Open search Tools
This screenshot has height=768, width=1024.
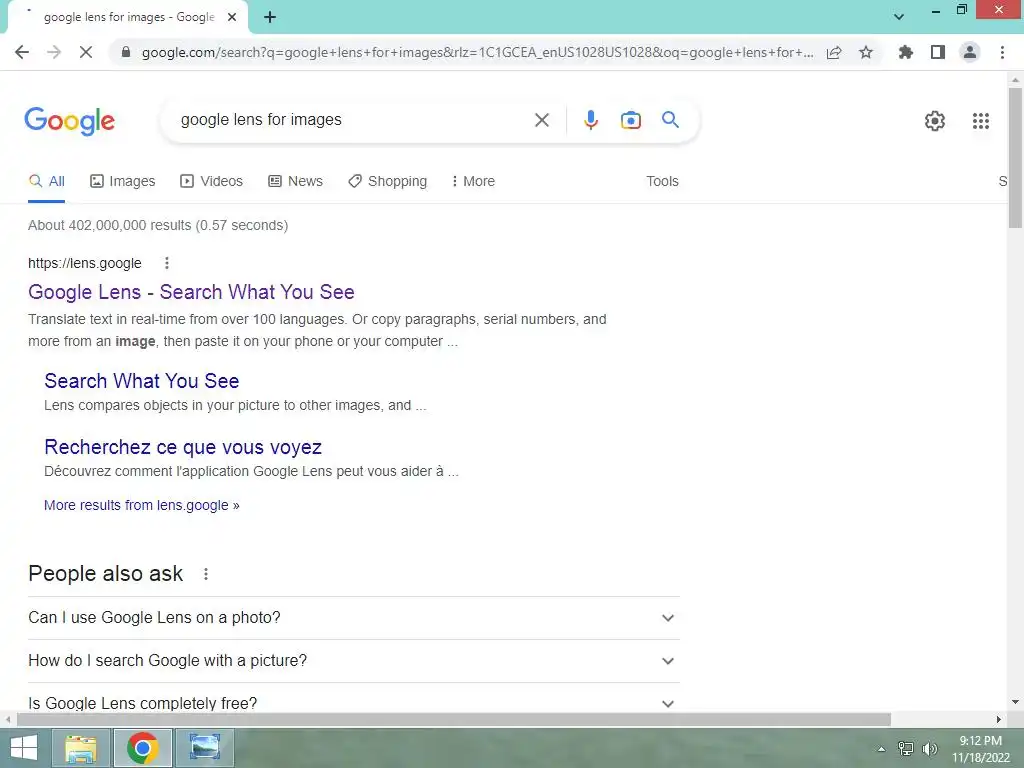click(x=662, y=182)
